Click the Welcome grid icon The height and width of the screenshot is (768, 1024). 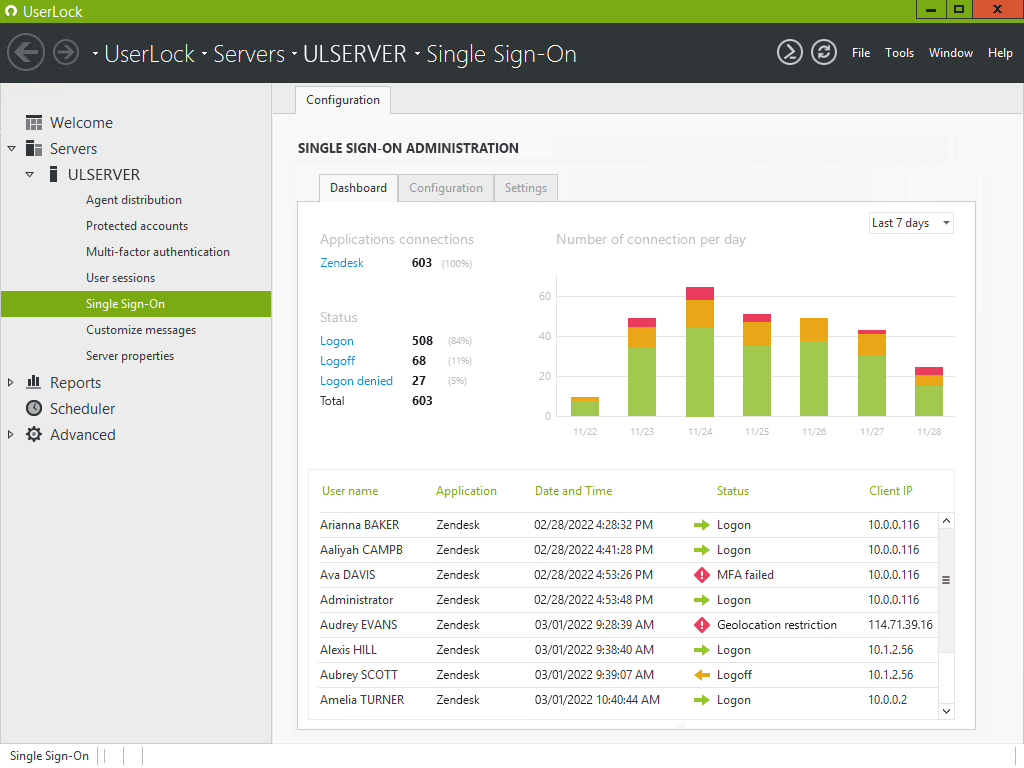click(33, 122)
